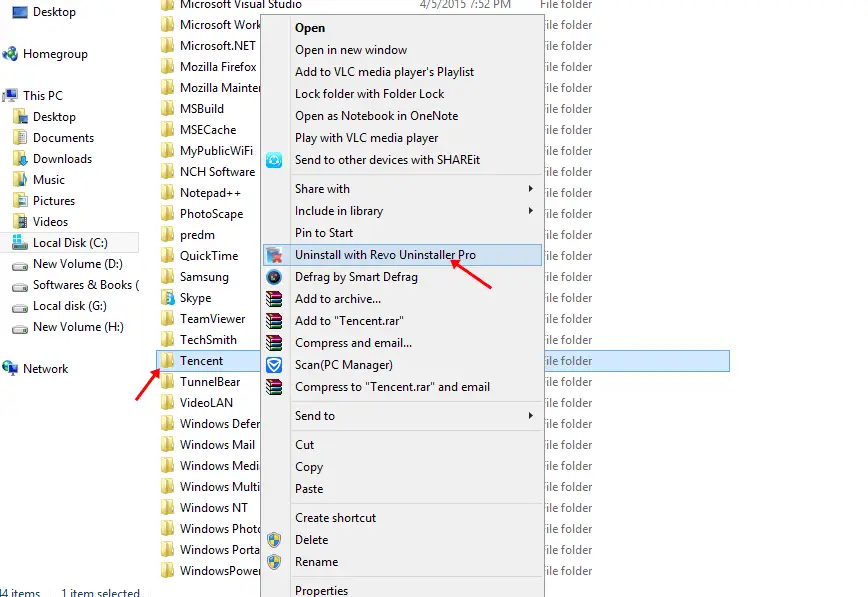Select the NCH Software folder row
This screenshot has width=868, height=597.
tap(218, 172)
